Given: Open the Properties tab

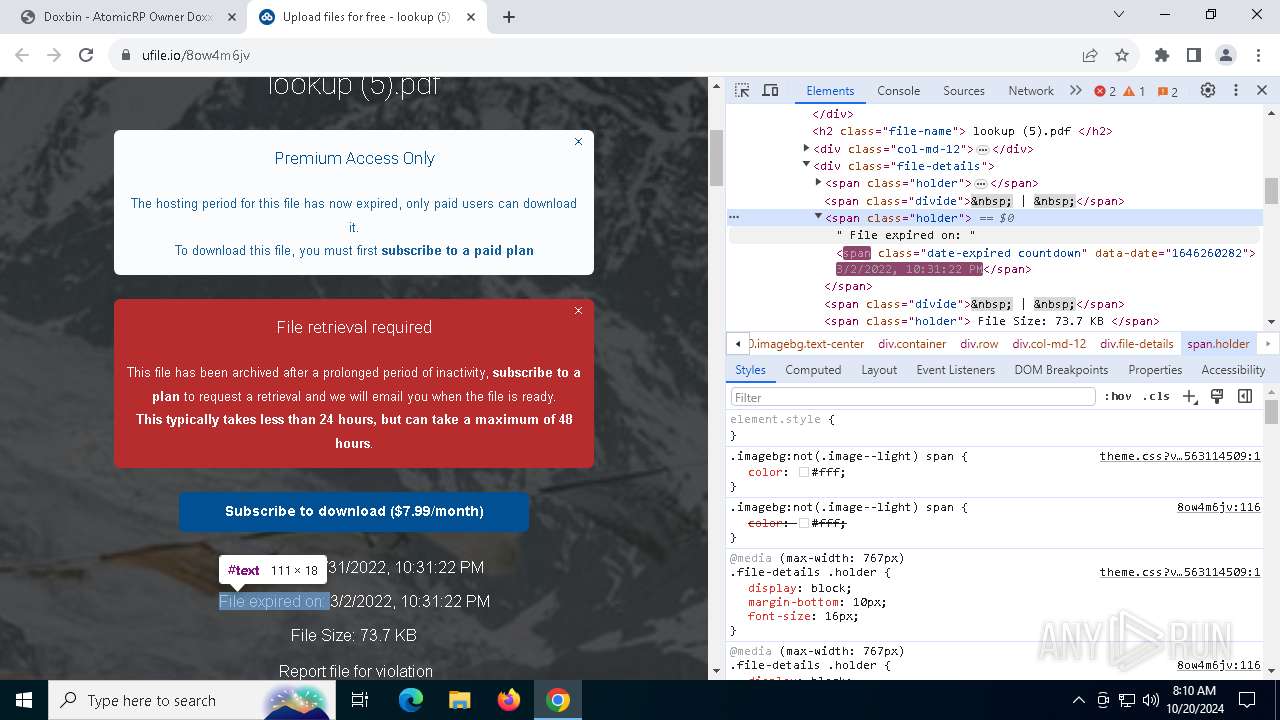Looking at the screenshot, I should coord(1155,370).
